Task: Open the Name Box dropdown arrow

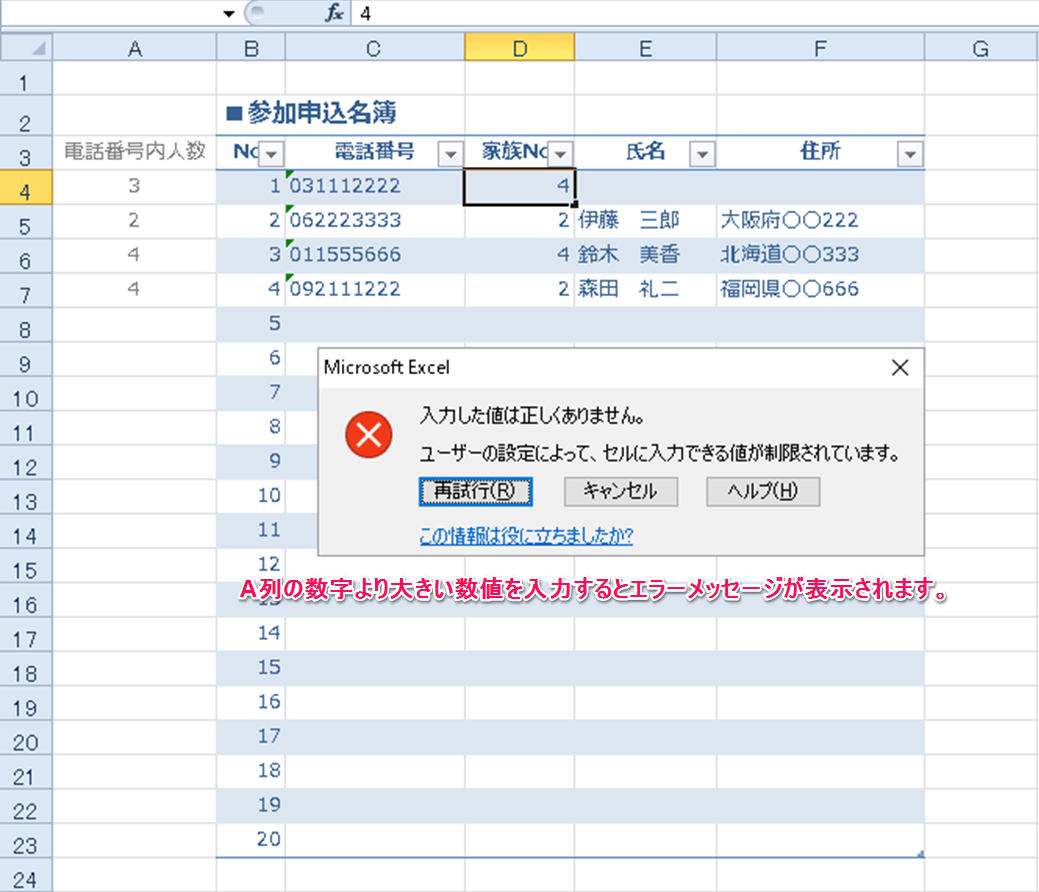Action: click(229, 14)
